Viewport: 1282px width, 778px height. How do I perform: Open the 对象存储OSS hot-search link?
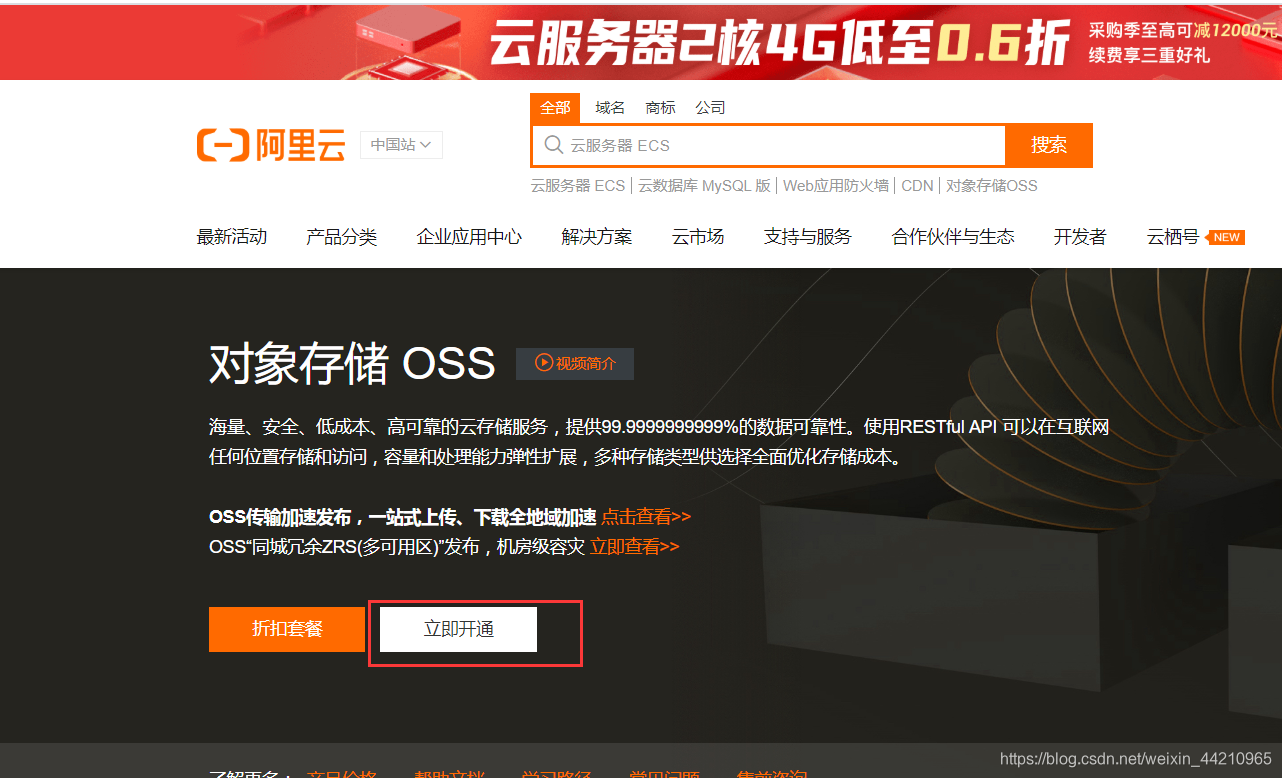point(992,186)
